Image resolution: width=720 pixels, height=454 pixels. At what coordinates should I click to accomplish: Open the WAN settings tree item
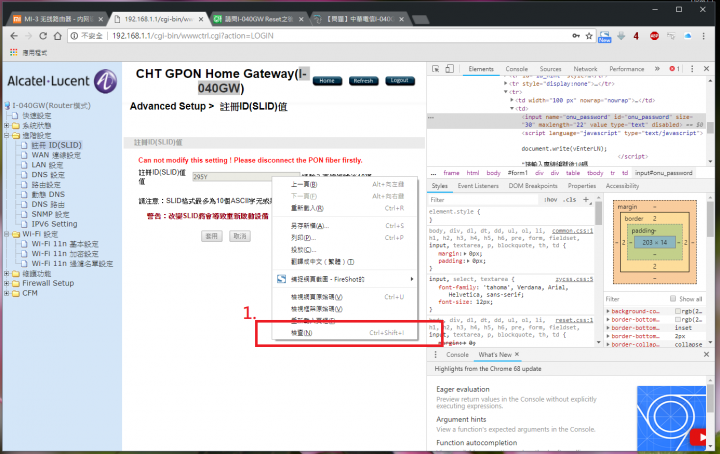coord(56,155)
